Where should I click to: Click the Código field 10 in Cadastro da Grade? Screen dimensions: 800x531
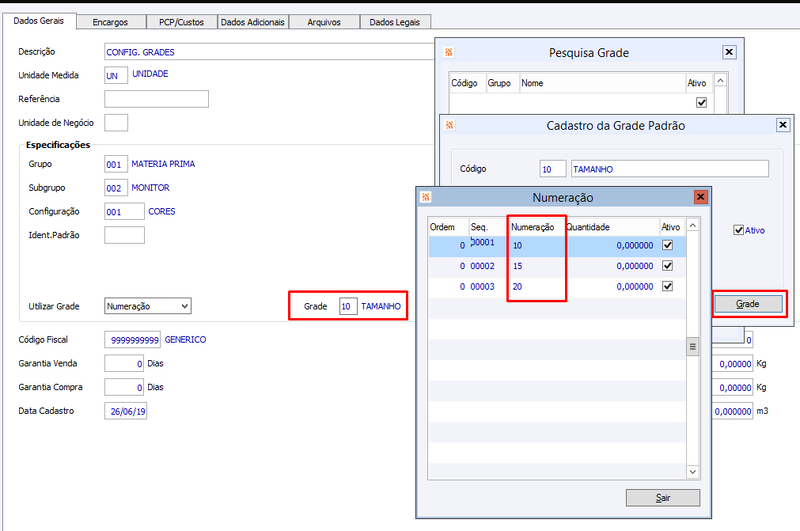pyautogui.click(x=553, y=169)
